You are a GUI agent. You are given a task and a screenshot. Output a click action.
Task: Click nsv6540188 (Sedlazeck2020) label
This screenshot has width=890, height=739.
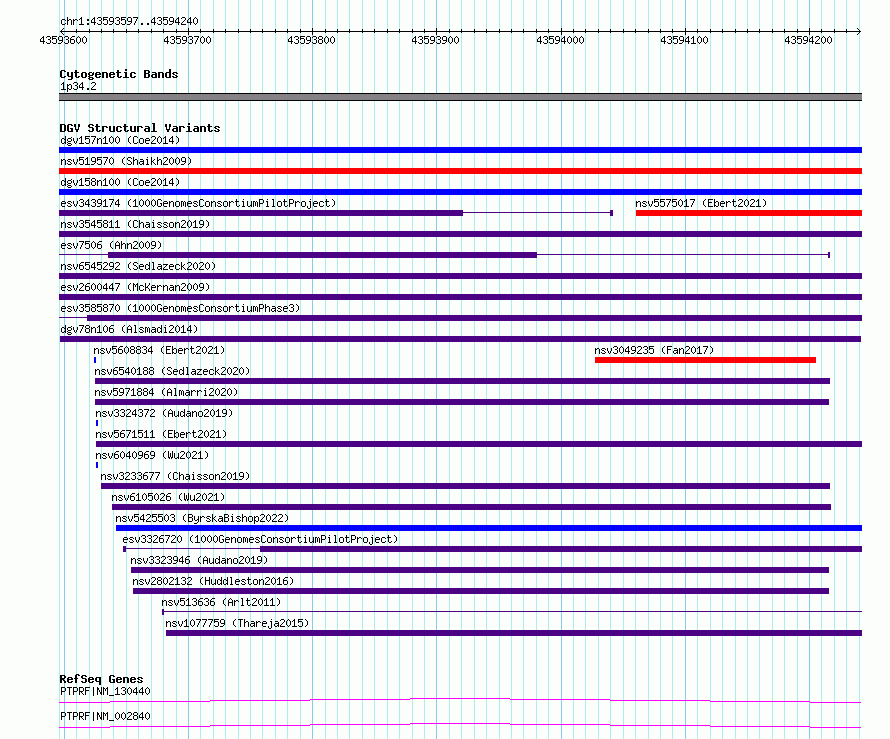click(172, 371)
